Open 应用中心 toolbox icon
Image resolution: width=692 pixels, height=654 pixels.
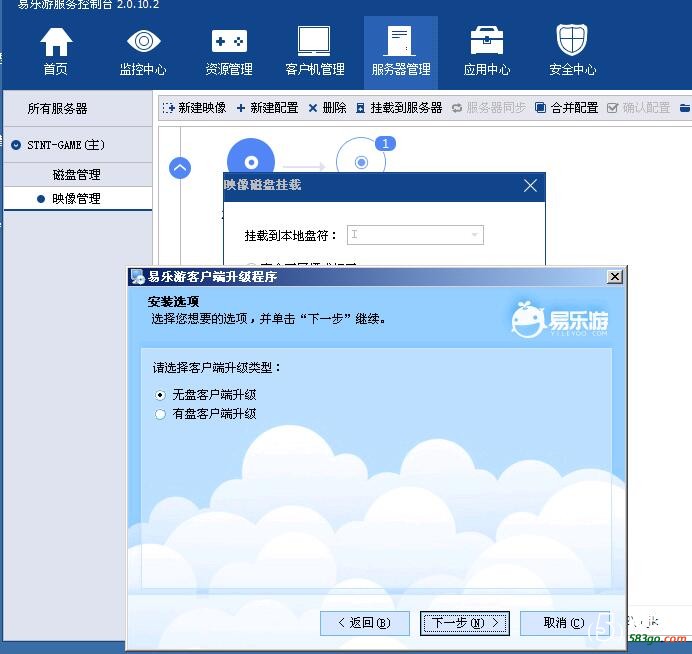pos(487,50)
